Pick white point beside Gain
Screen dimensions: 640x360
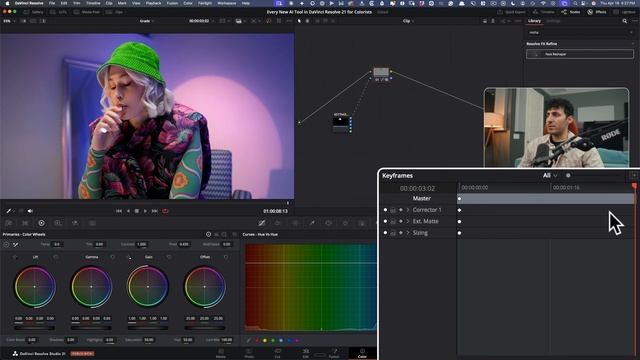[129, 257]
